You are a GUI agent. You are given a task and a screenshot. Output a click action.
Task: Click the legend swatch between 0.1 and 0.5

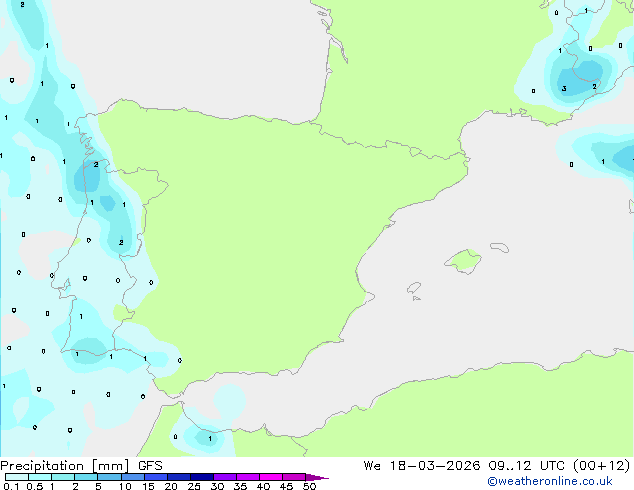point(17,477)
